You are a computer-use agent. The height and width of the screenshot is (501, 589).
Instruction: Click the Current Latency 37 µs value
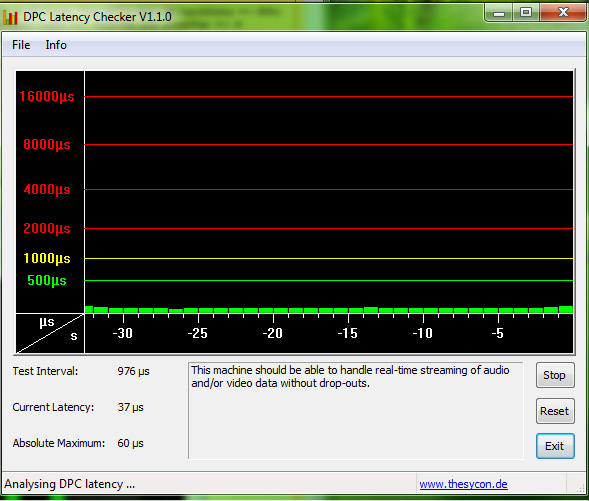click(130, 407)
